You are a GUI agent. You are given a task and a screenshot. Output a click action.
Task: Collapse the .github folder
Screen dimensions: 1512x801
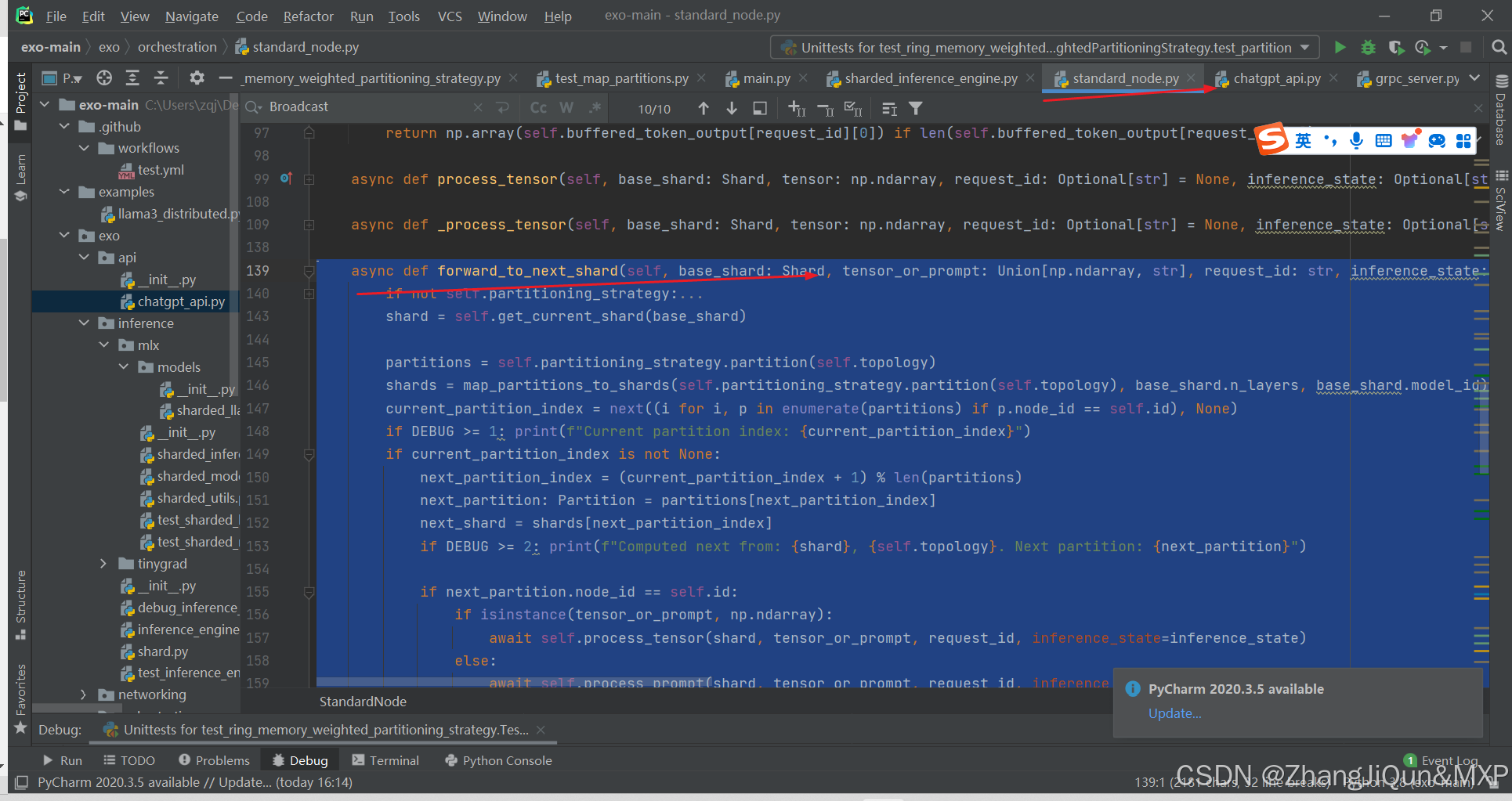point(64,127)
